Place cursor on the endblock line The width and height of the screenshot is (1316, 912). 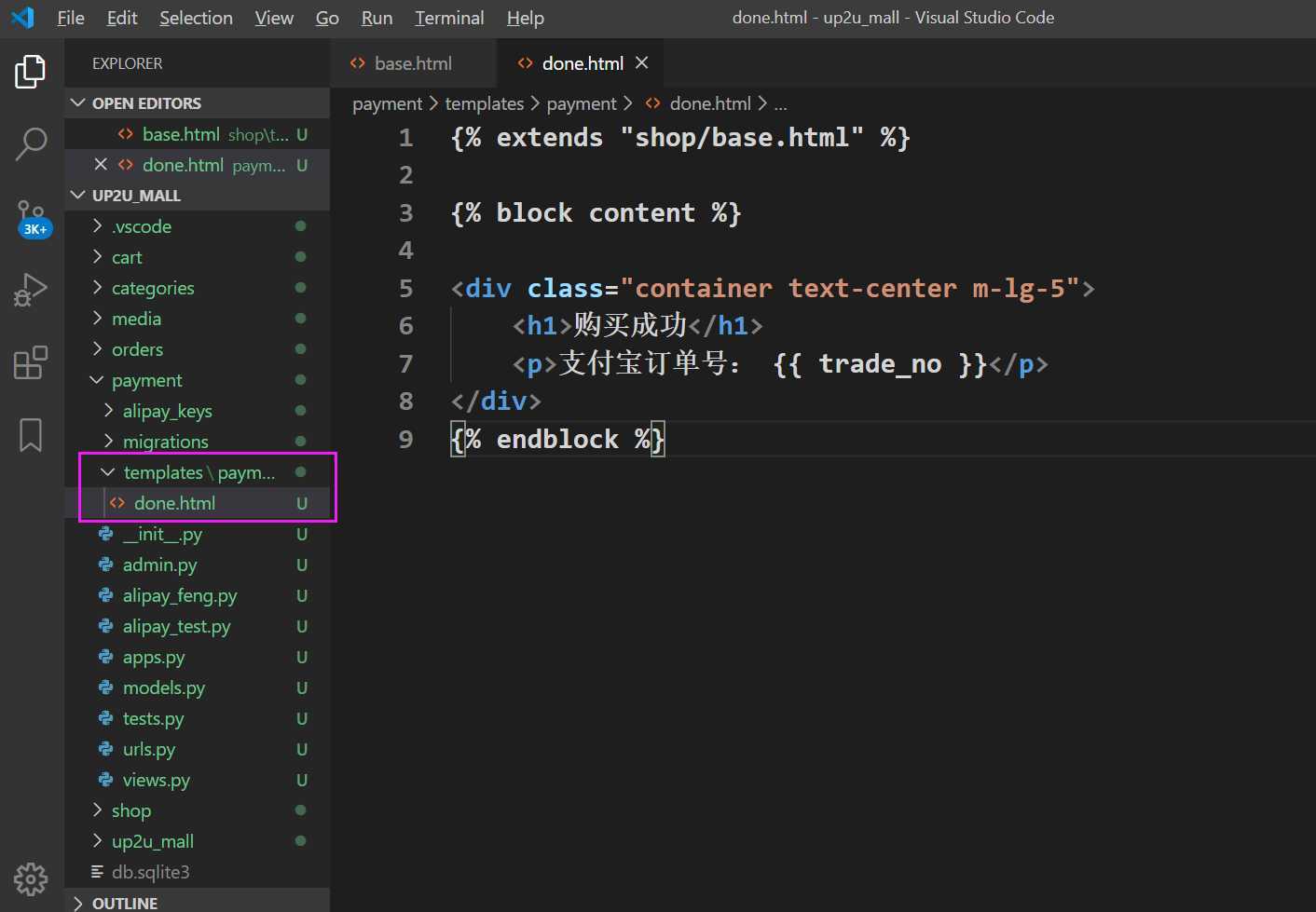(557, 439)
